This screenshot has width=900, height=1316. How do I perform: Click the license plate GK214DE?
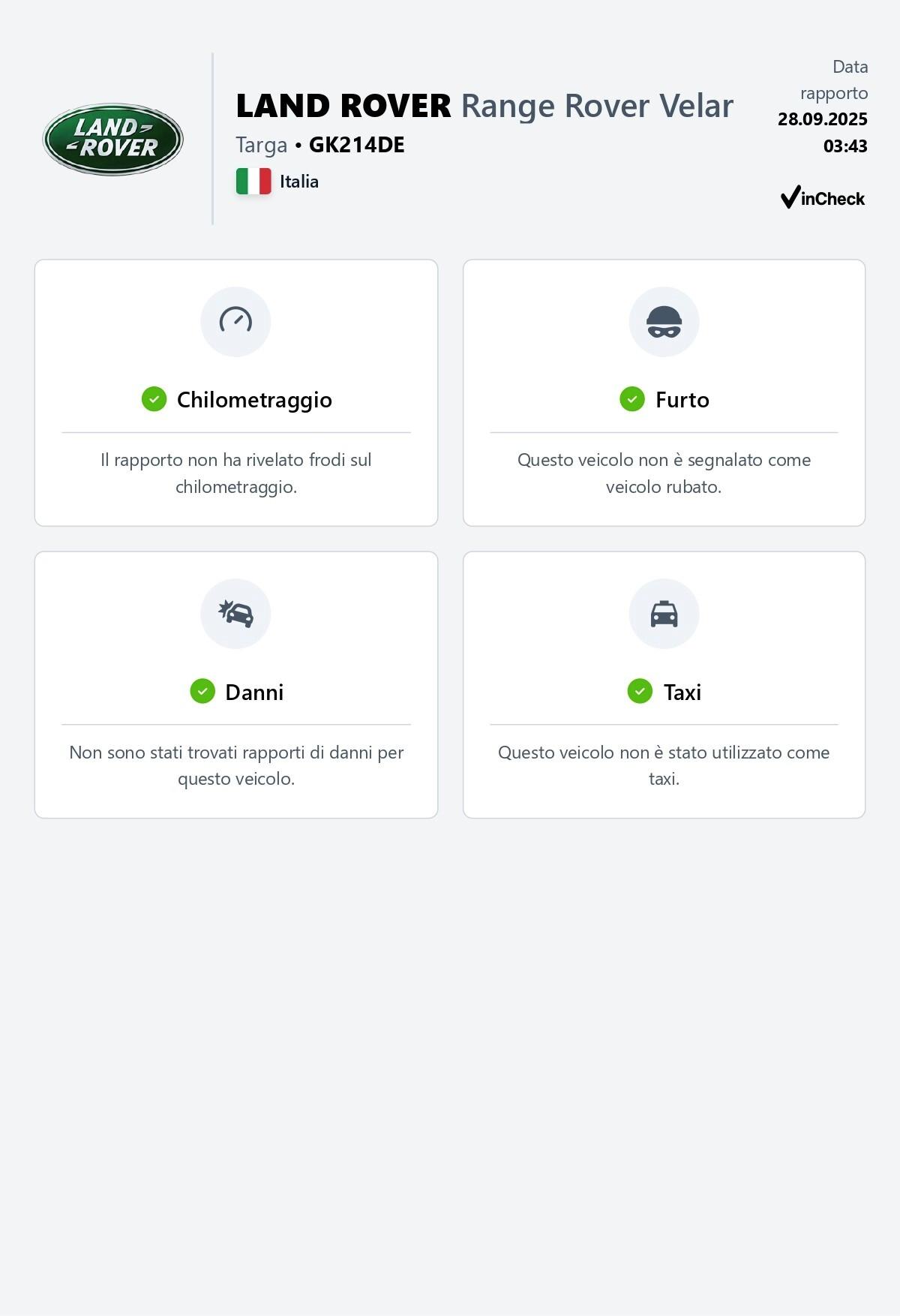(356, 145)
